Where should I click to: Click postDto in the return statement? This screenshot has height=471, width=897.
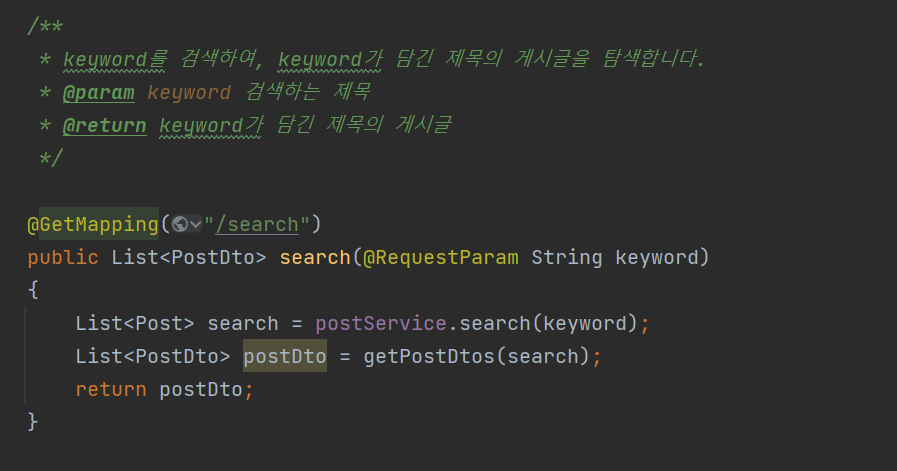[201, 389]
